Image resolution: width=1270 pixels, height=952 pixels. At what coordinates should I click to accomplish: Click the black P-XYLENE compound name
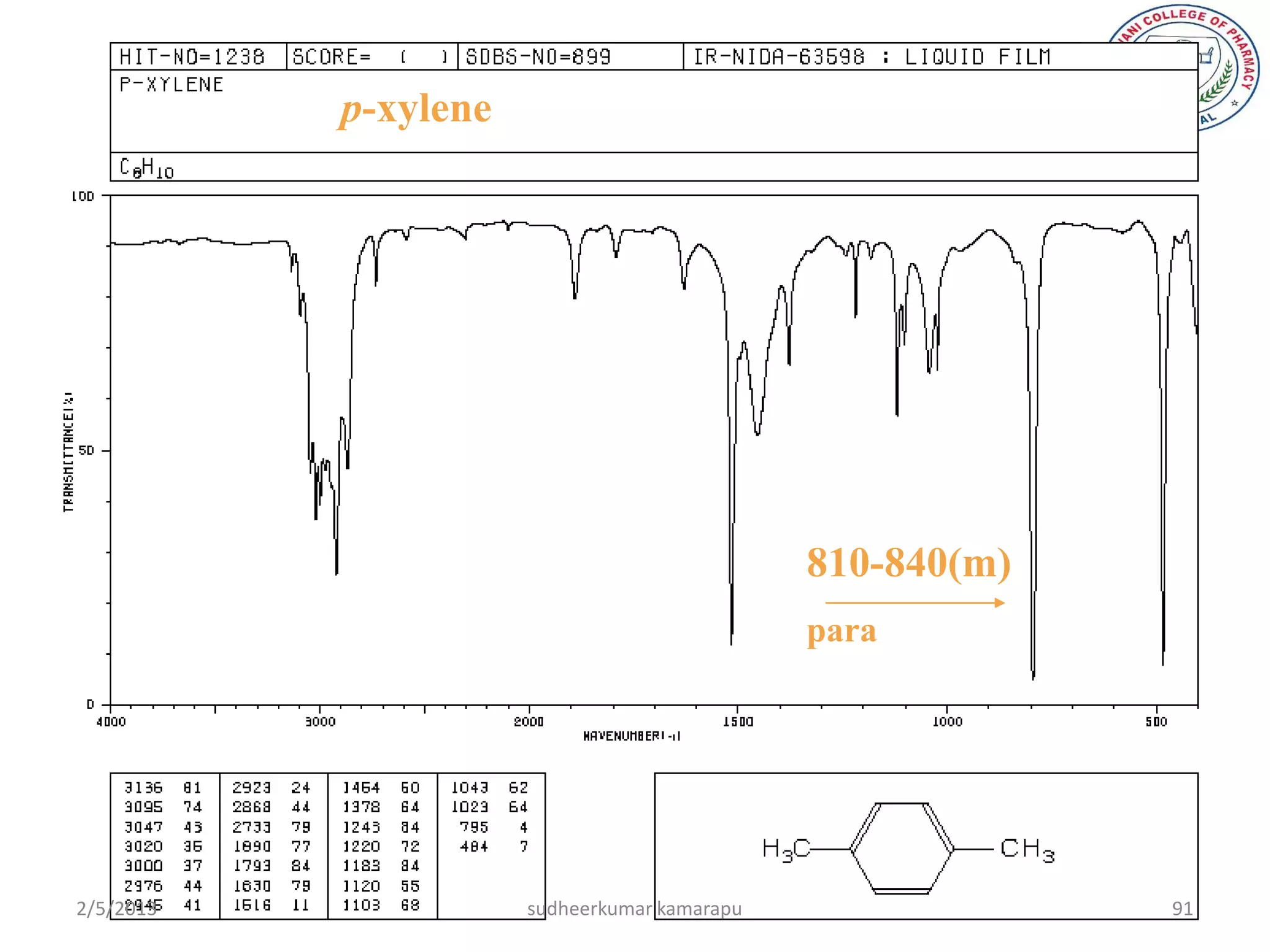pyautogui.click(x=172, y=85)
